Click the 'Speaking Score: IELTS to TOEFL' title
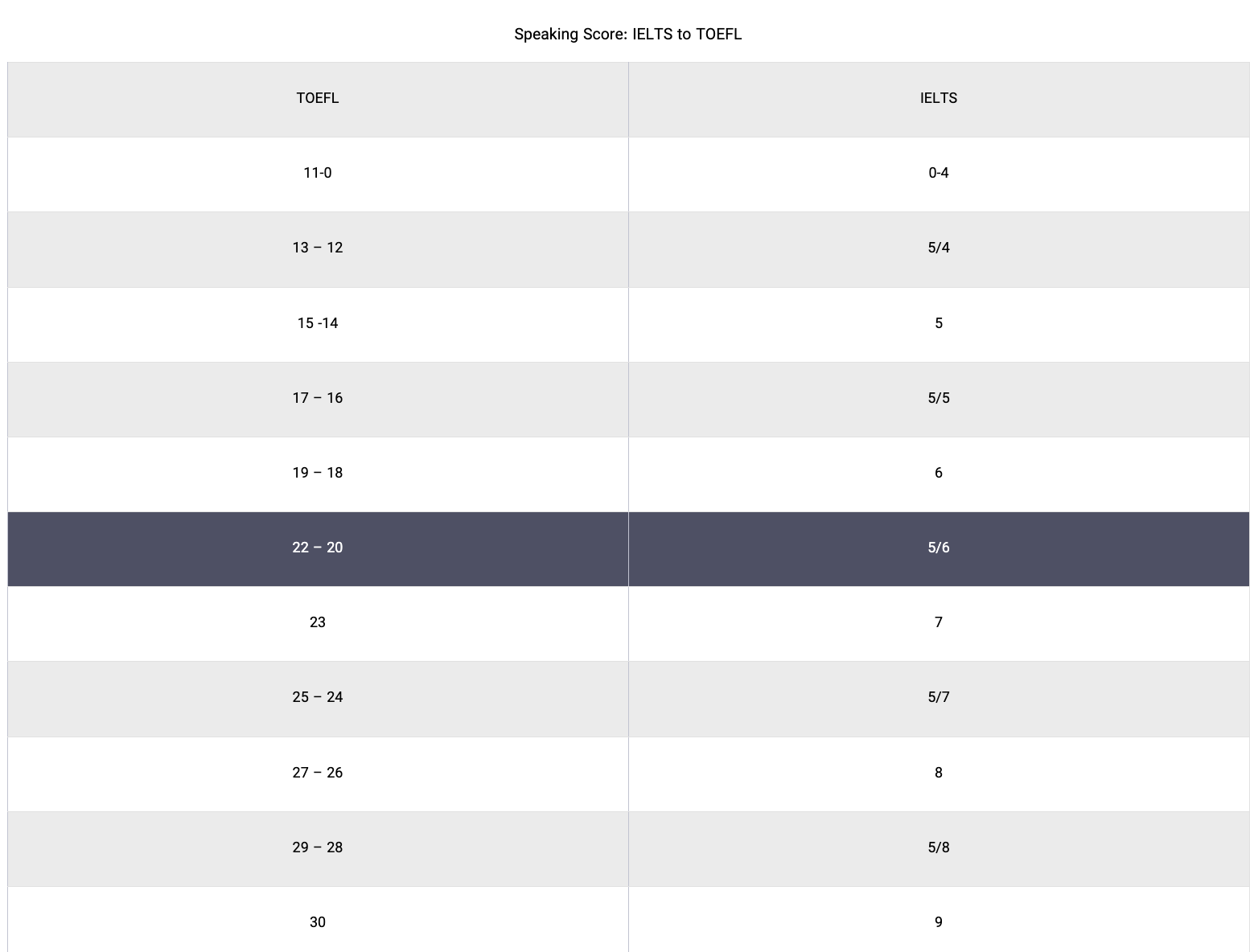The height and width of the screenshot is (952, 1250). 627,35
